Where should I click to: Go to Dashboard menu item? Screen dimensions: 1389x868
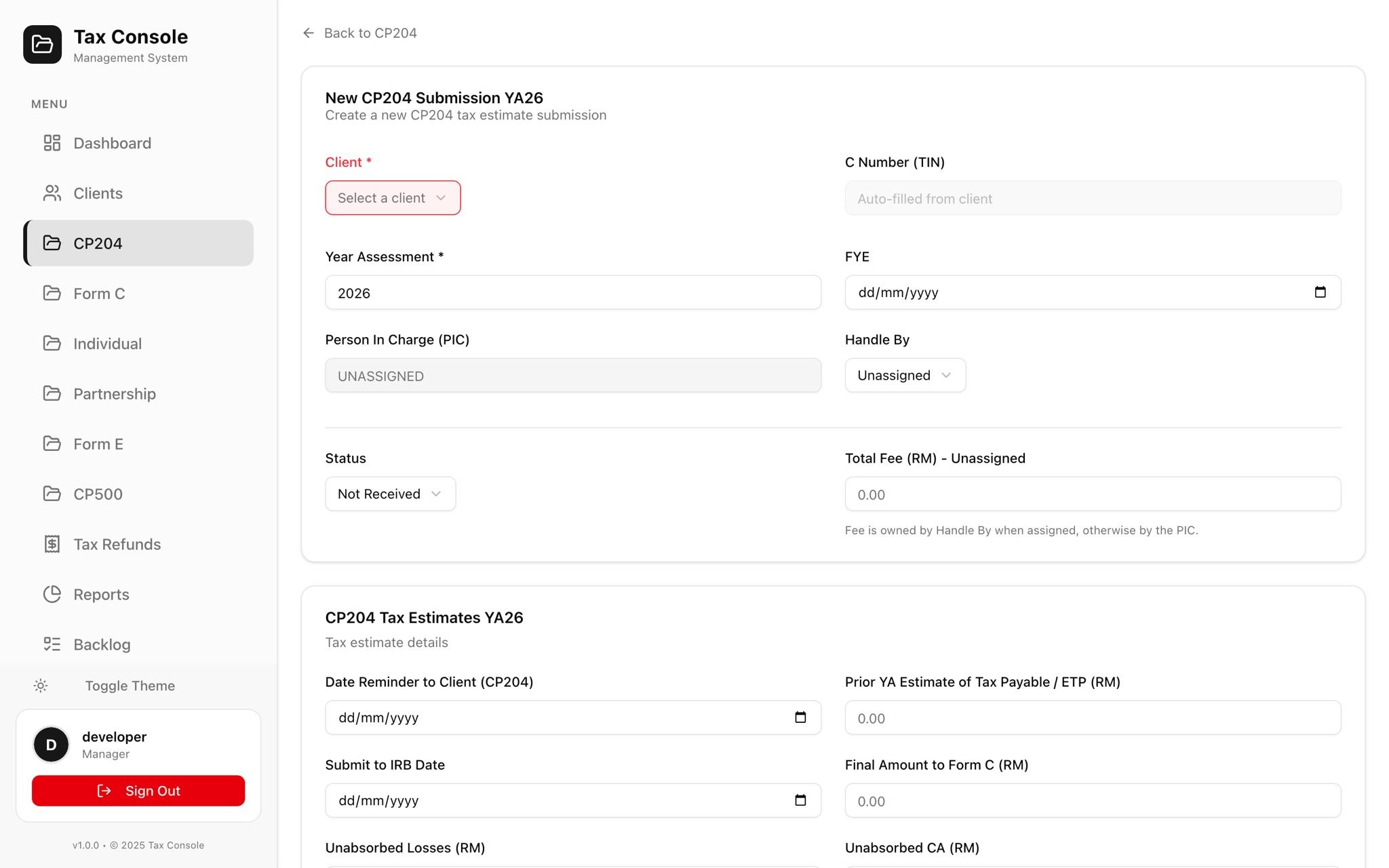[138, 143]
